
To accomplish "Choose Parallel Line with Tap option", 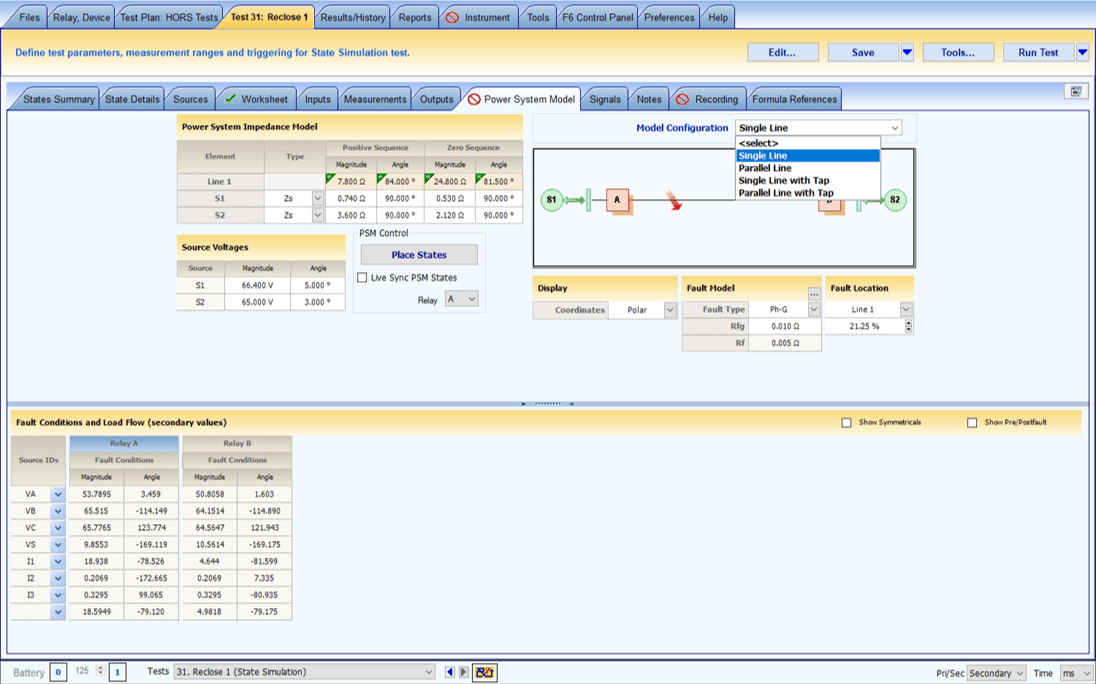I will point(808,193).
